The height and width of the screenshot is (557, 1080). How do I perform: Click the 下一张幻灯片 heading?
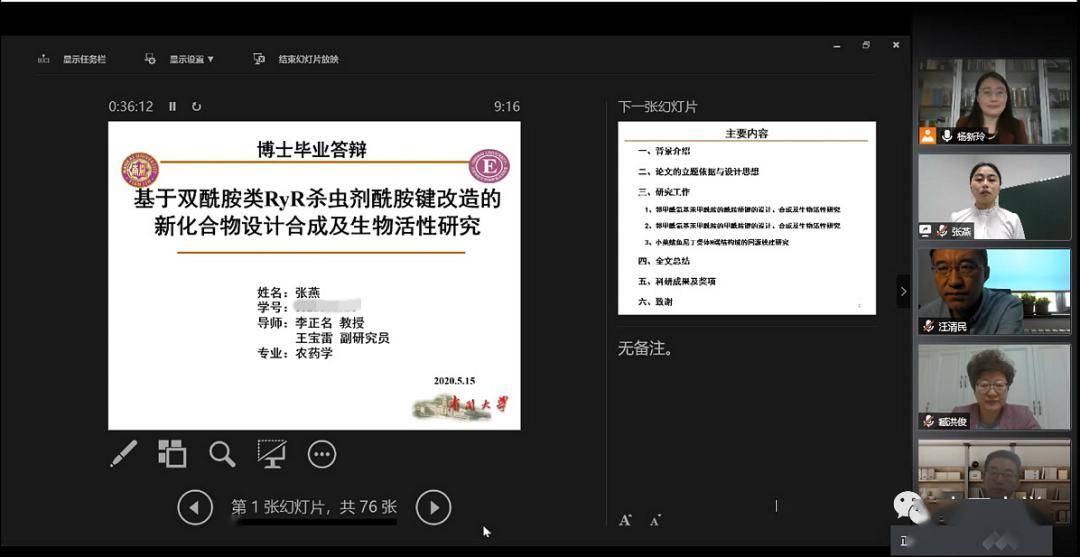click(657, 107)
